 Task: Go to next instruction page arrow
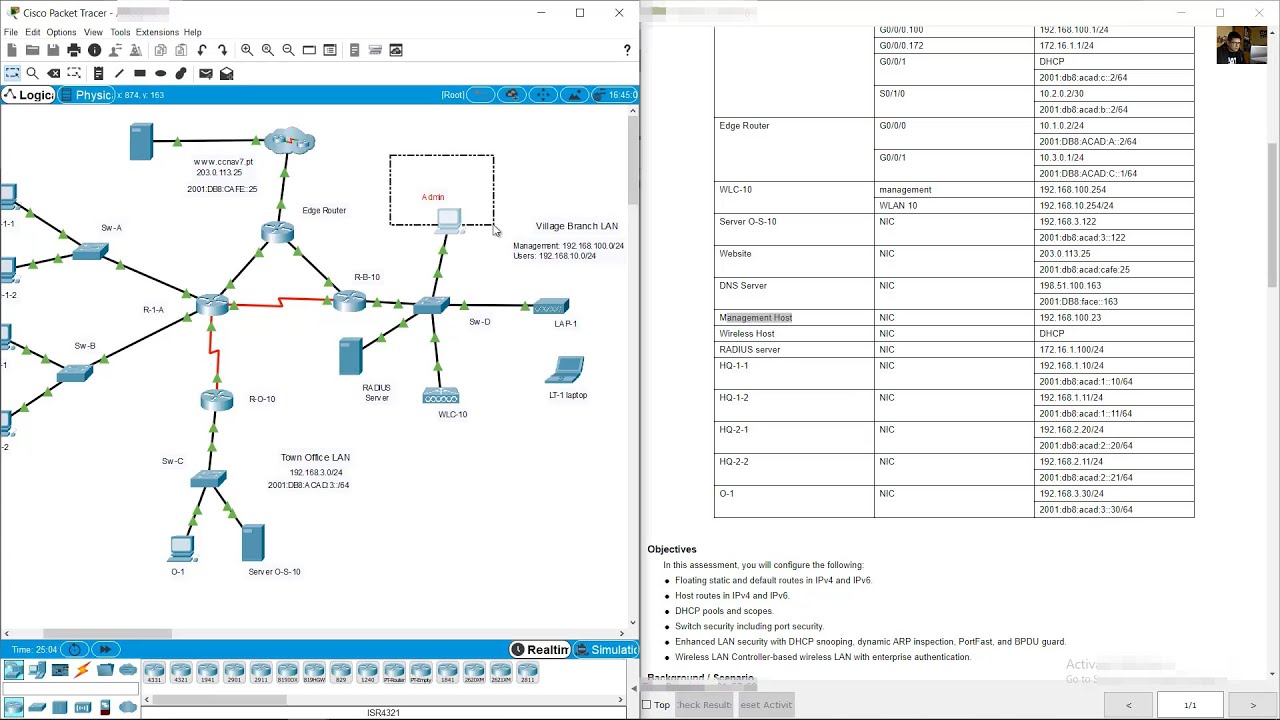[x=1253, y=705]
